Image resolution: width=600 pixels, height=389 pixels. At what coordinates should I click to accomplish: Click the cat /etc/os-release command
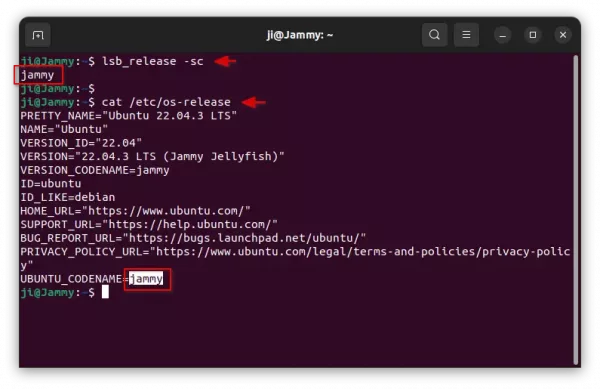(166, 102)
